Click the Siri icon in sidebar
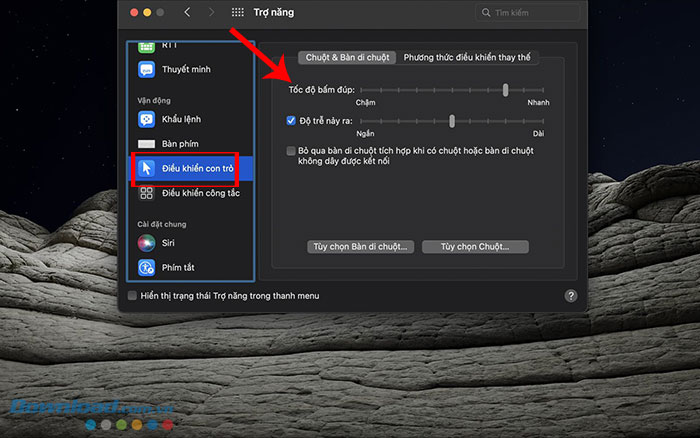The width and height of the screenshot is (700, 438). tap(146, 242)
